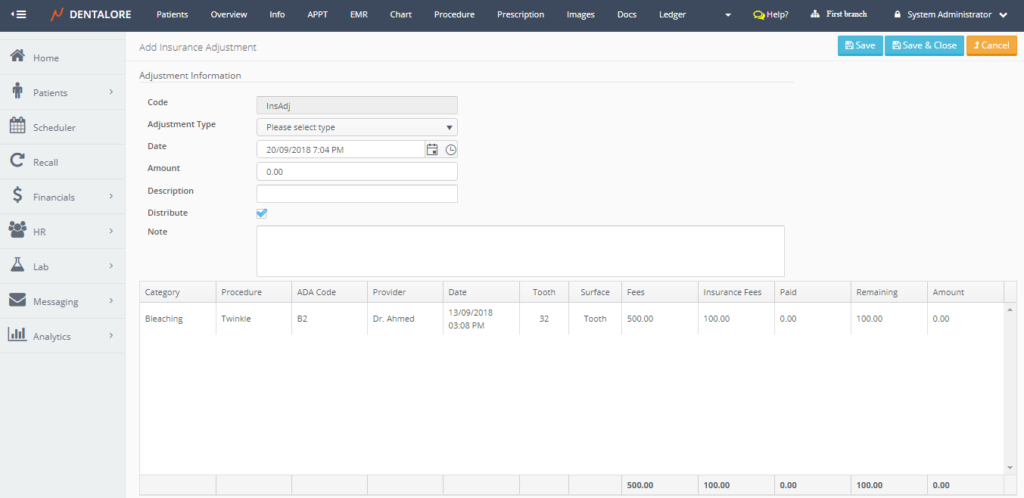The height and width of the screenshot is (498, 1024).
Task: Uncheck the Distribute checkbox
Action: [262, 213]
